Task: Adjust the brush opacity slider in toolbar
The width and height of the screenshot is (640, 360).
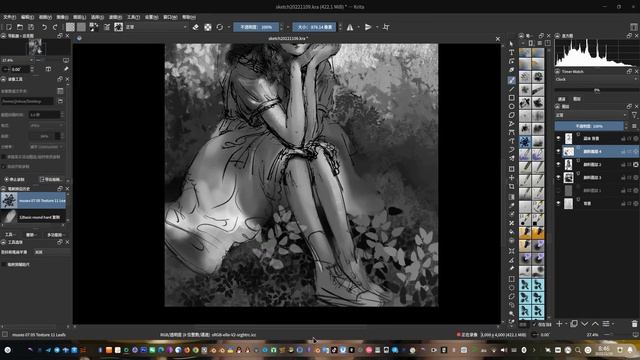Action: click(256, 27)
